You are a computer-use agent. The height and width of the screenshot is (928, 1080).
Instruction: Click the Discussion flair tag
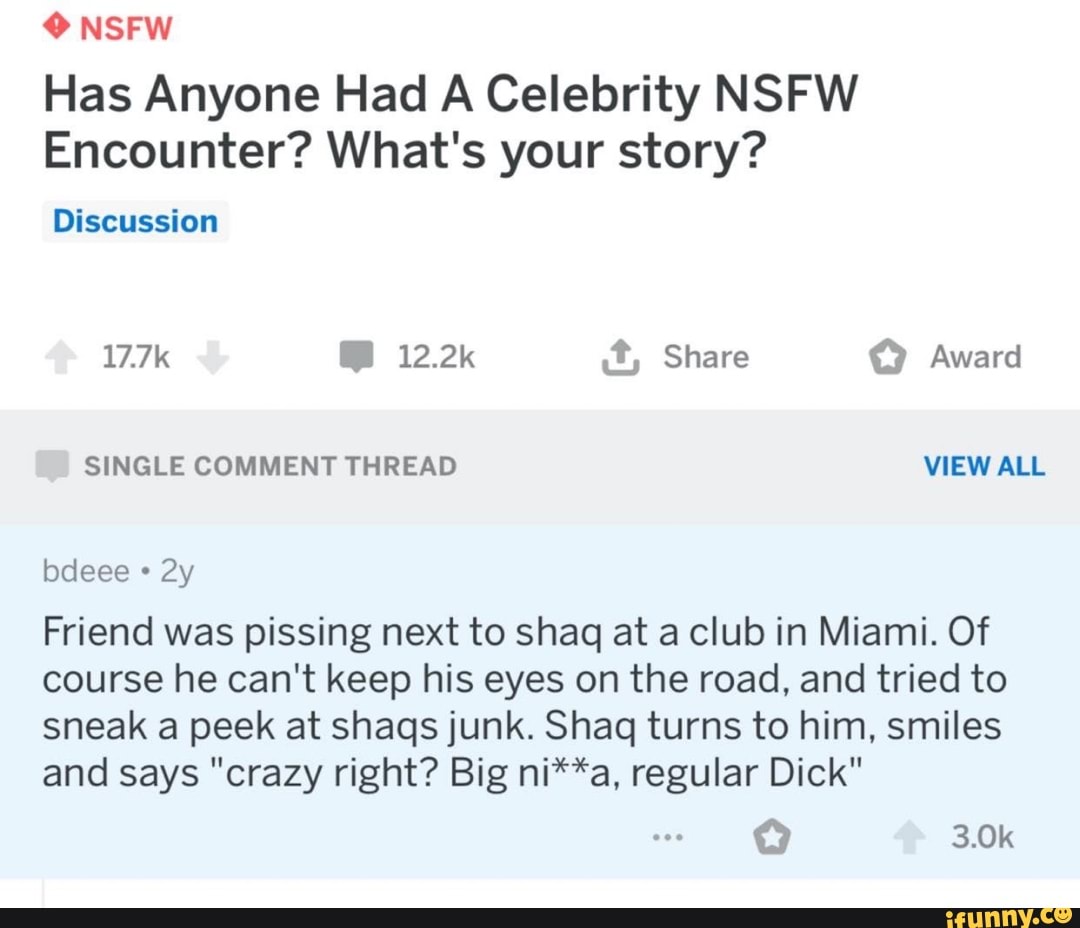coord(135,221)
